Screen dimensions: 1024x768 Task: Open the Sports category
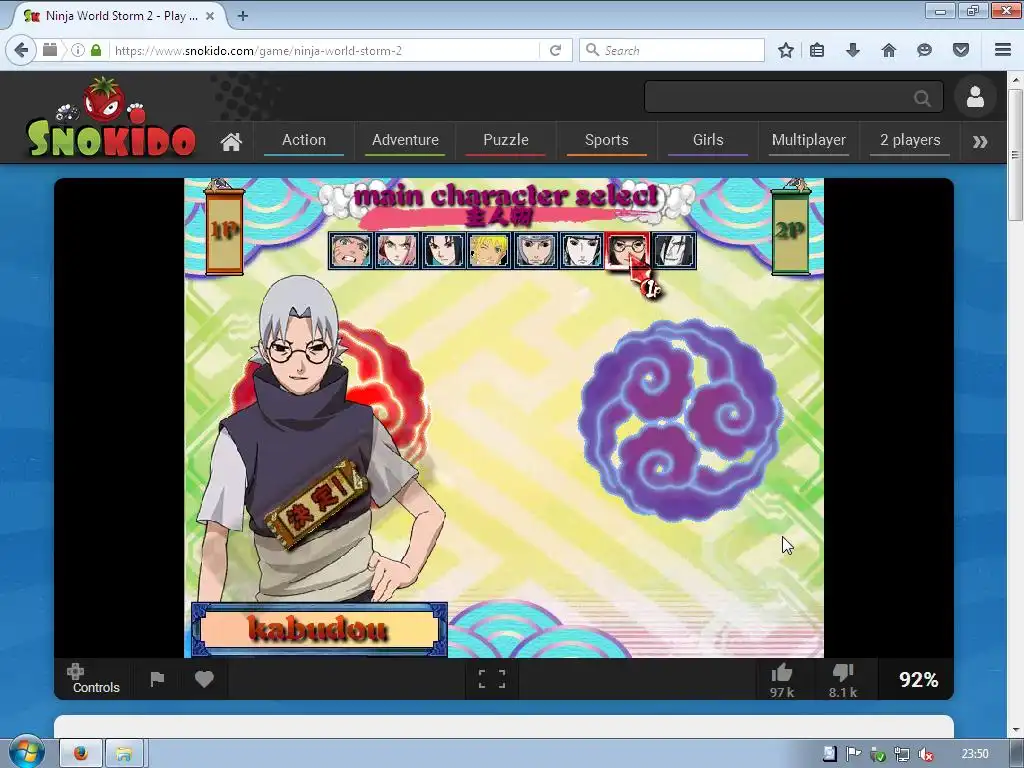(x=607, y=140)
